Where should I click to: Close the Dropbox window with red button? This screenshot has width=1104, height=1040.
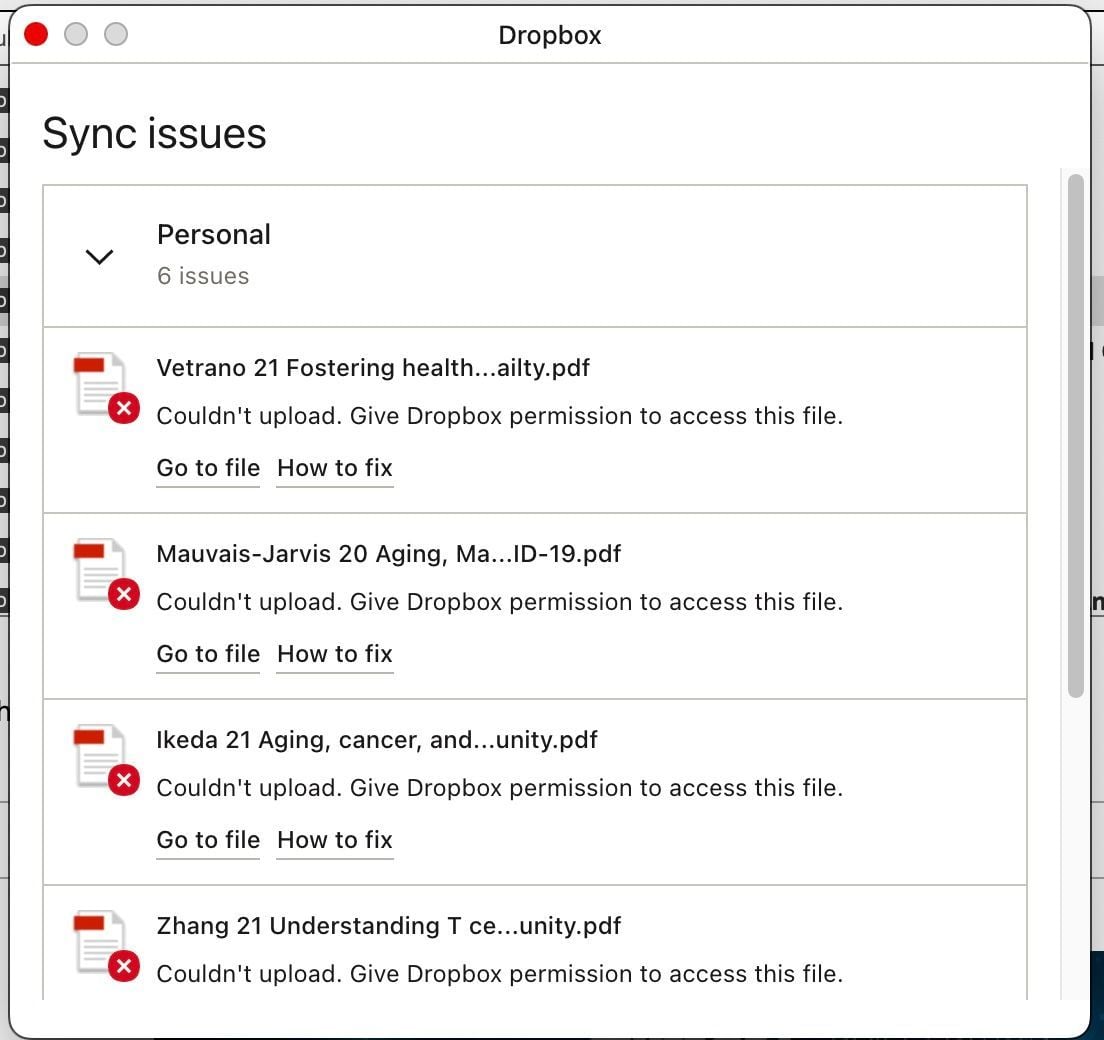36,34
